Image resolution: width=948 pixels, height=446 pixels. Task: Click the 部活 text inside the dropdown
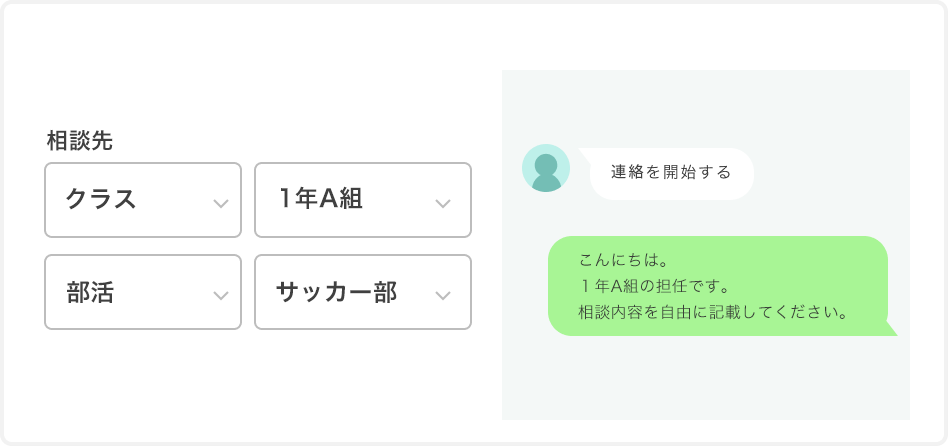(91, 292)
